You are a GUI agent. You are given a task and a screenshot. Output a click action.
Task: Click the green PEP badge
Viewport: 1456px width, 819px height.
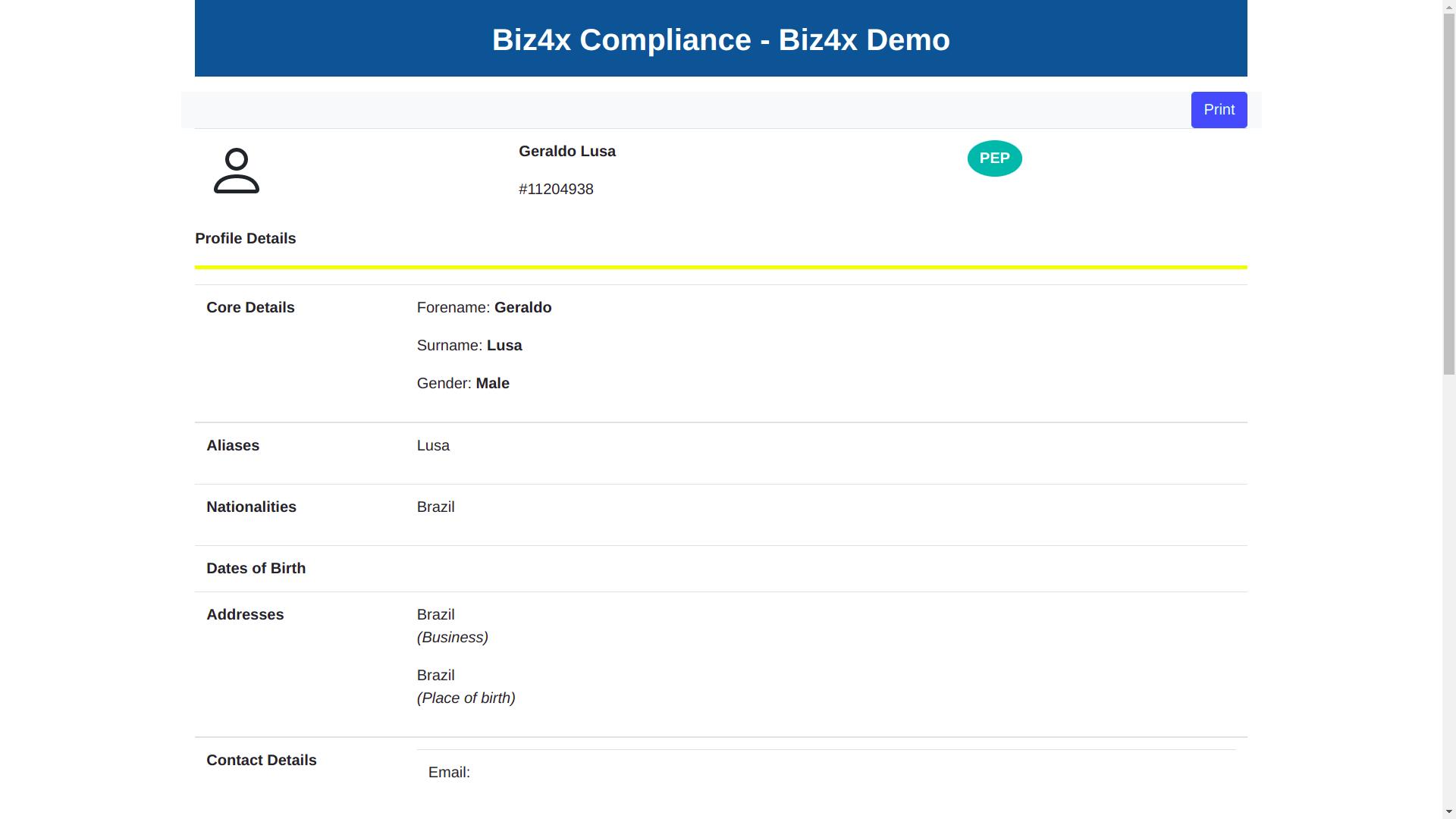(x=994, y=158)
